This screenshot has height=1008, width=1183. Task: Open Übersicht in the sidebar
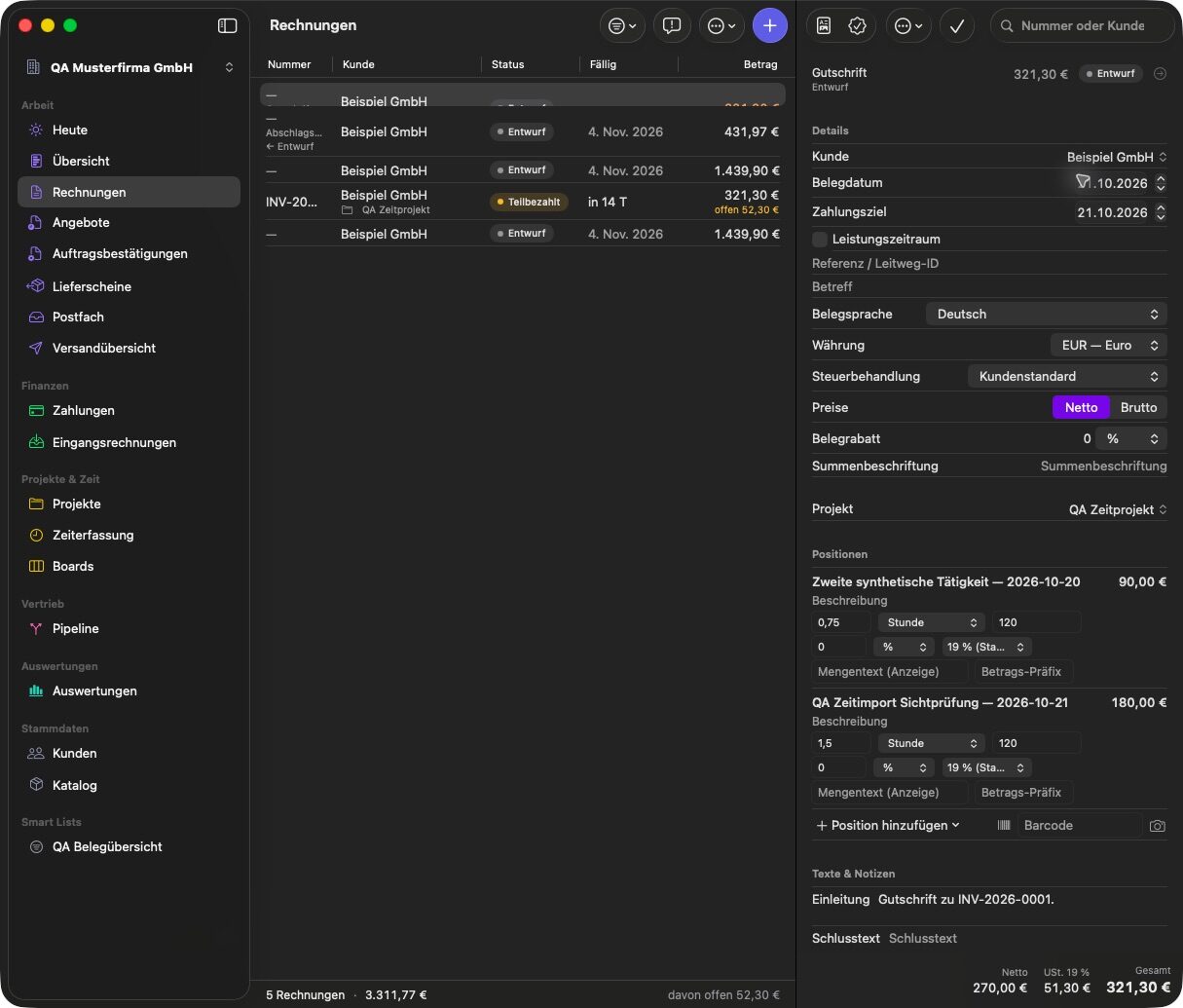[x=129, y=161]
